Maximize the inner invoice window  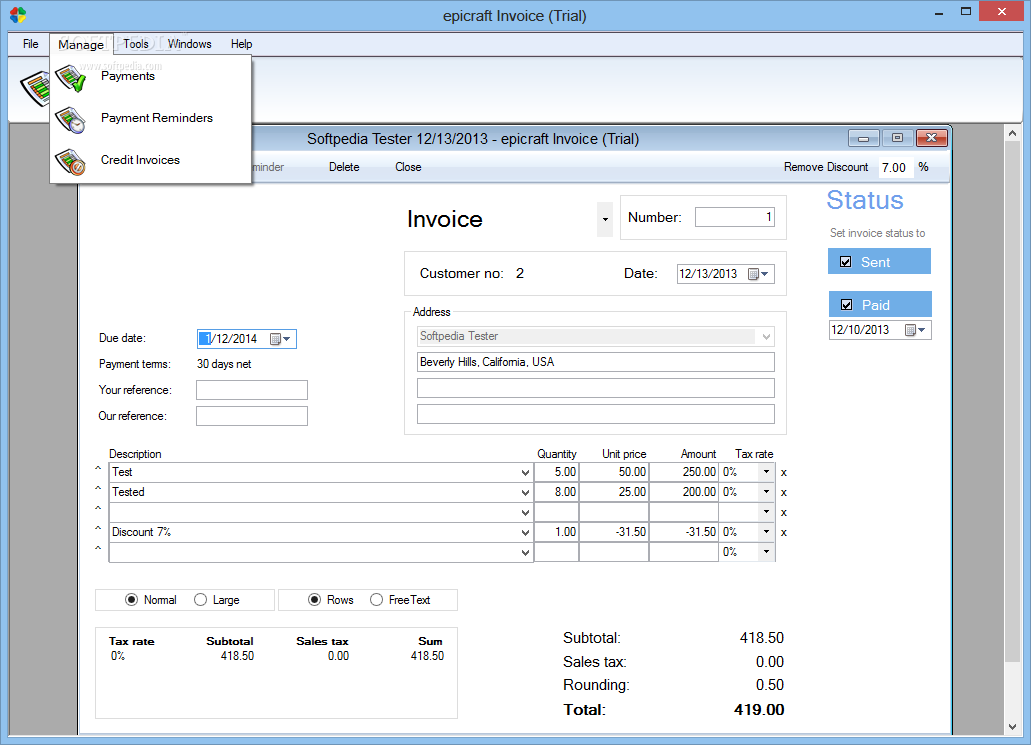tap(897, 138)
